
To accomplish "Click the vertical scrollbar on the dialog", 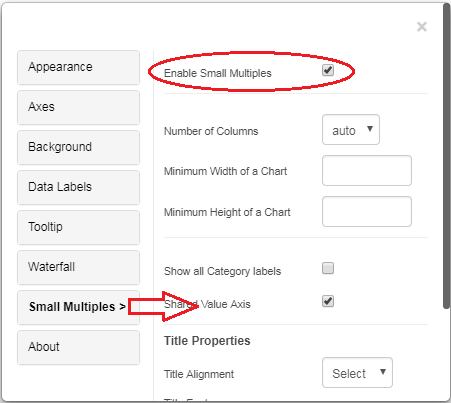I will tap(446, 157).
